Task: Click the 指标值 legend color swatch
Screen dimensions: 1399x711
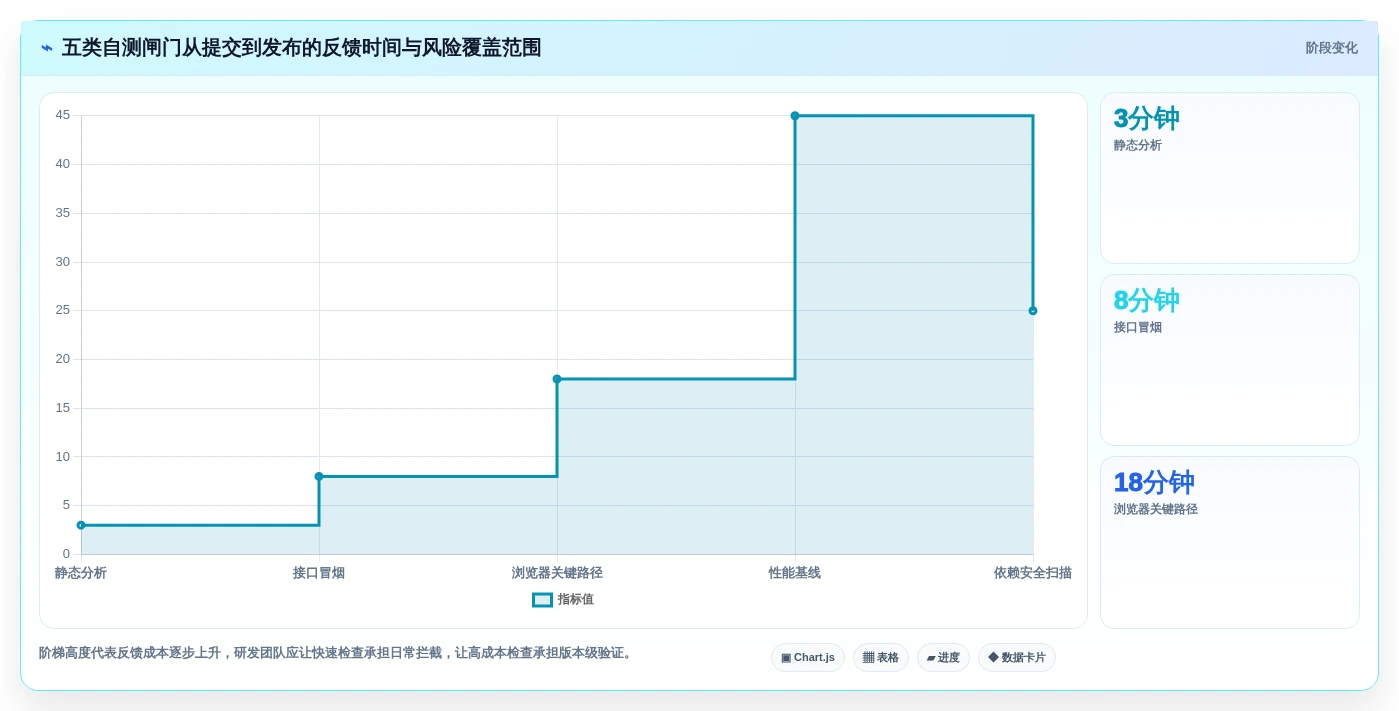Action: (x=542, y=600)
